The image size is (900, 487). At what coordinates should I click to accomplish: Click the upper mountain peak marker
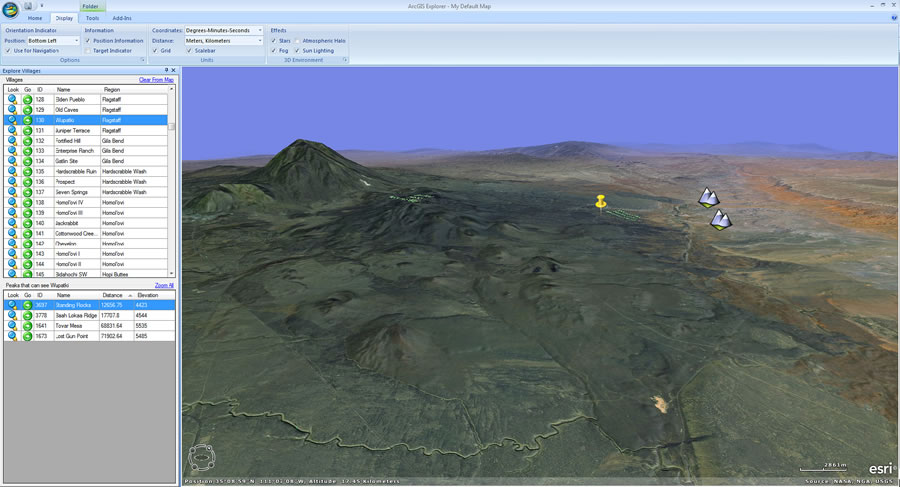pos(709,198)
